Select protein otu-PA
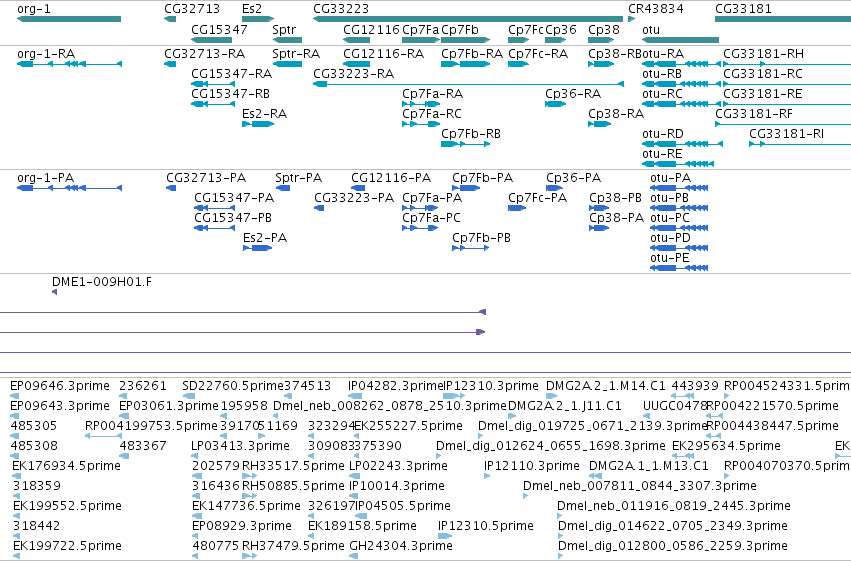Image resolution: width=851 pixels, height=561 pixels. 679,188
